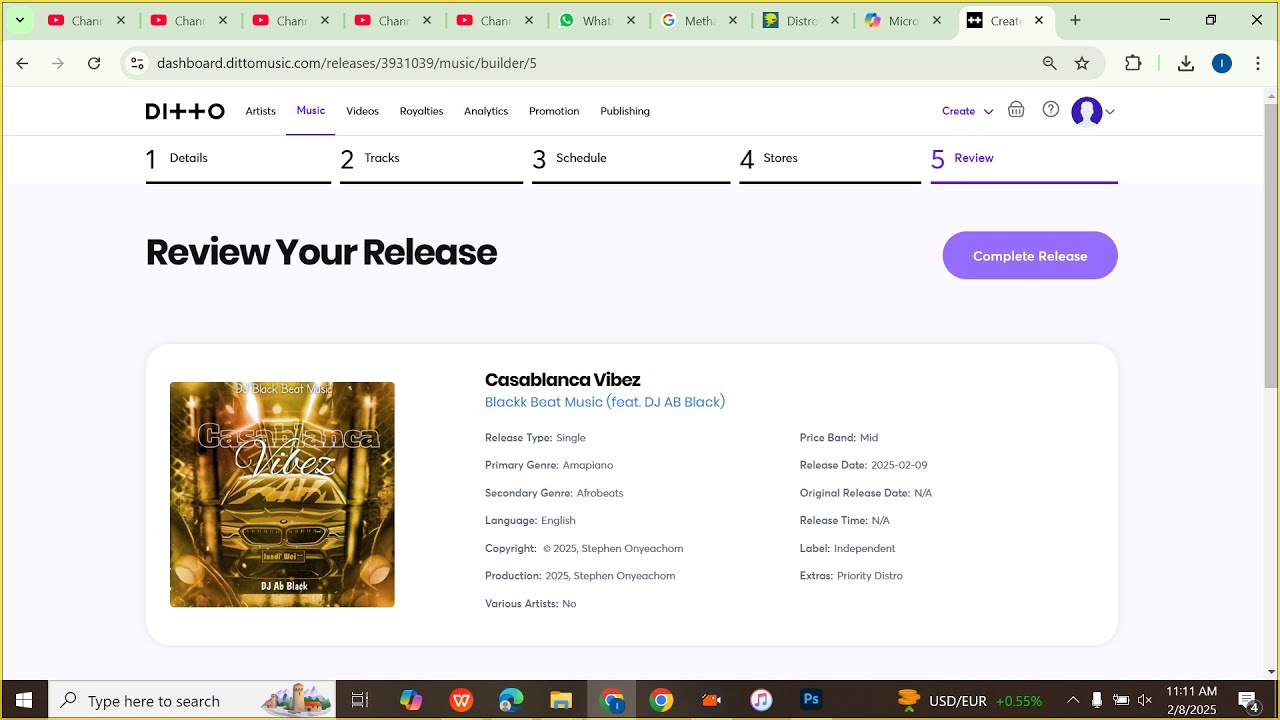1280x720 pixels.
Task: Open WPS Office from the taskbar
Action: (461, 700)
